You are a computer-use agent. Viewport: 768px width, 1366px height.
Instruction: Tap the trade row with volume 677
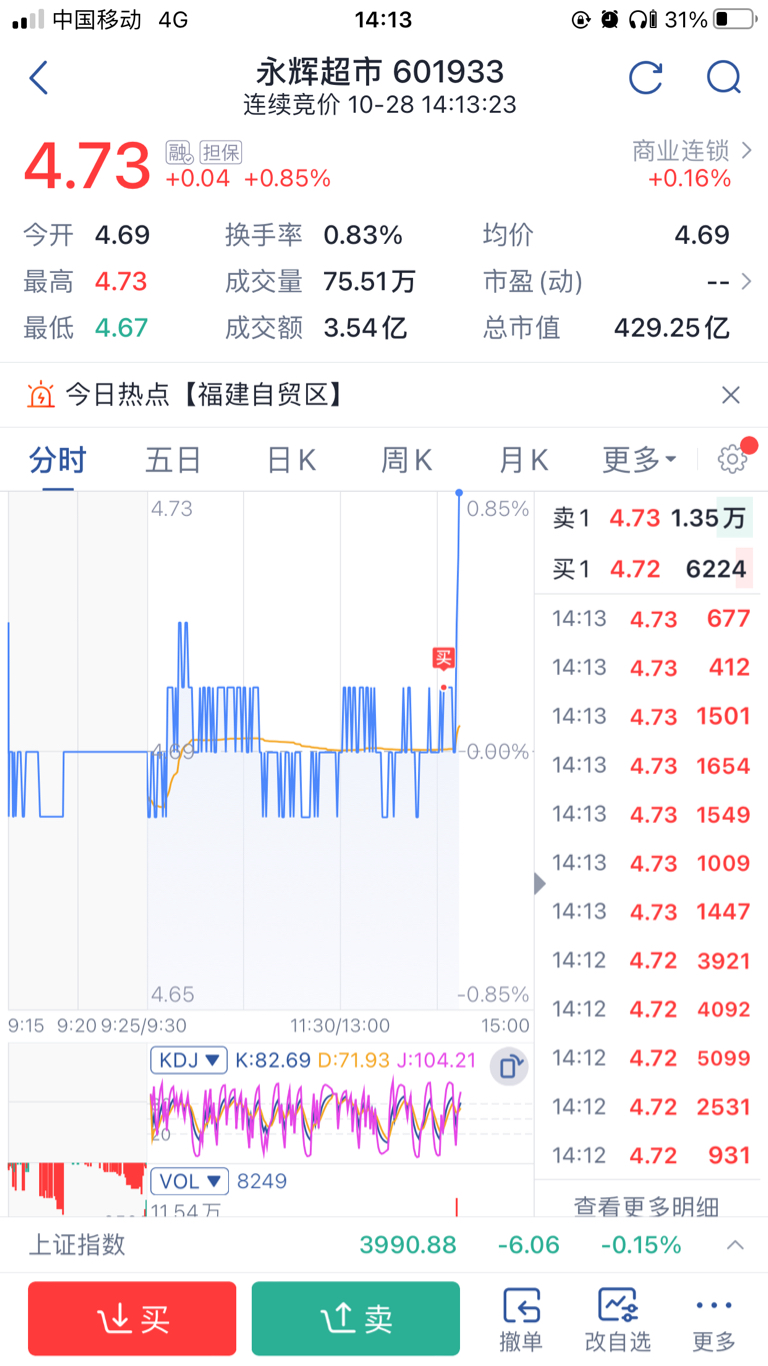click(650, 619)
